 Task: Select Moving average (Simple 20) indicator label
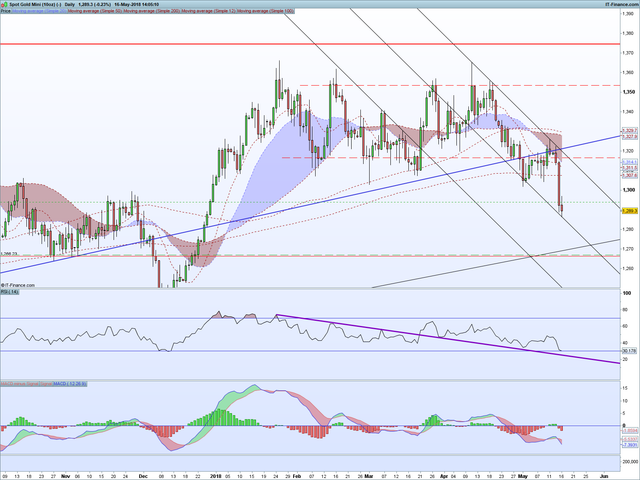(x=39, y=11)
